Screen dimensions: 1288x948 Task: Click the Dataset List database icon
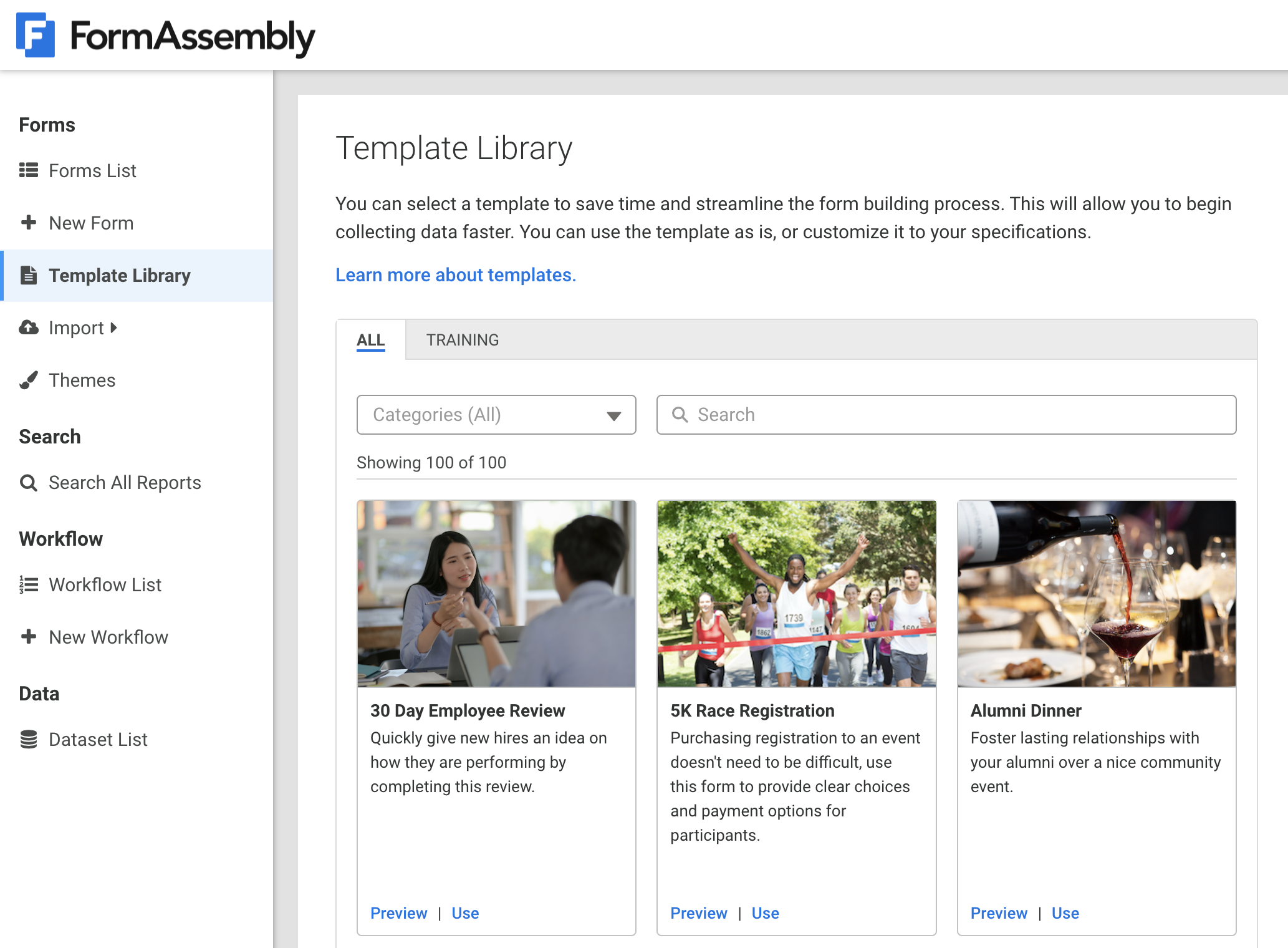coord(29,739)
